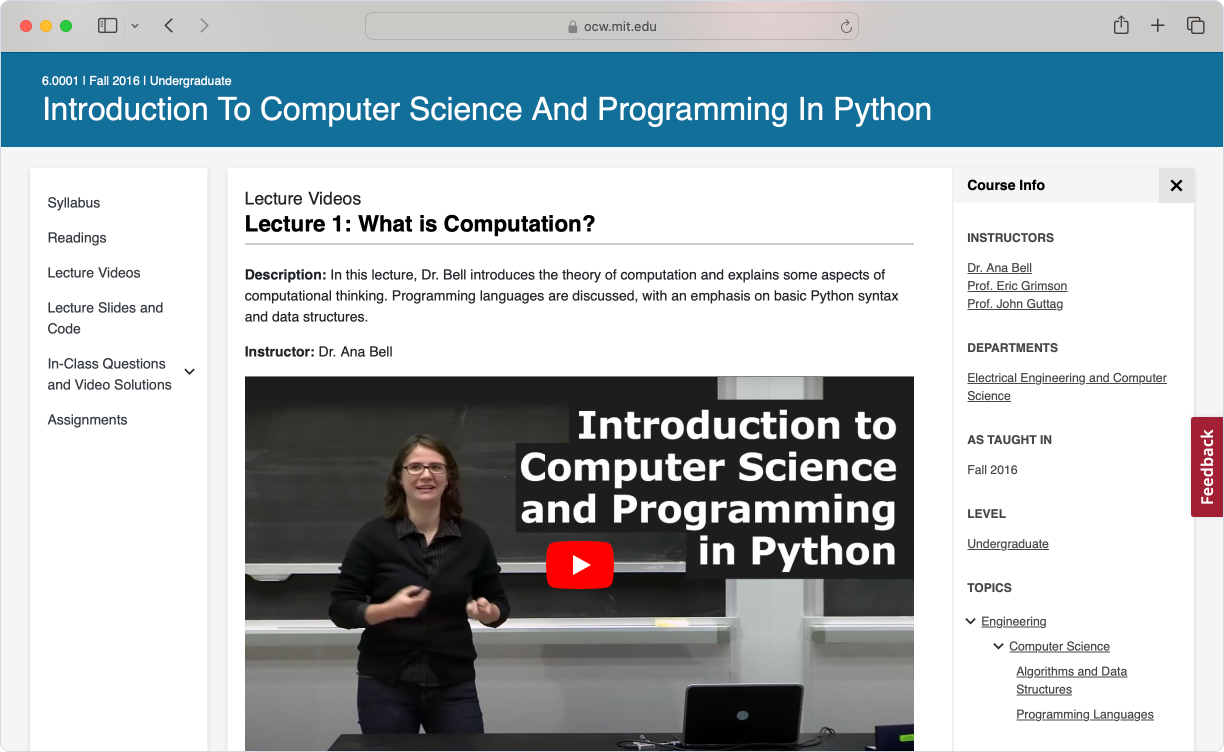The width and height of the screenshot is (1224, 752).
Task: Close the Course Info panel
Action: [1176, 185]
